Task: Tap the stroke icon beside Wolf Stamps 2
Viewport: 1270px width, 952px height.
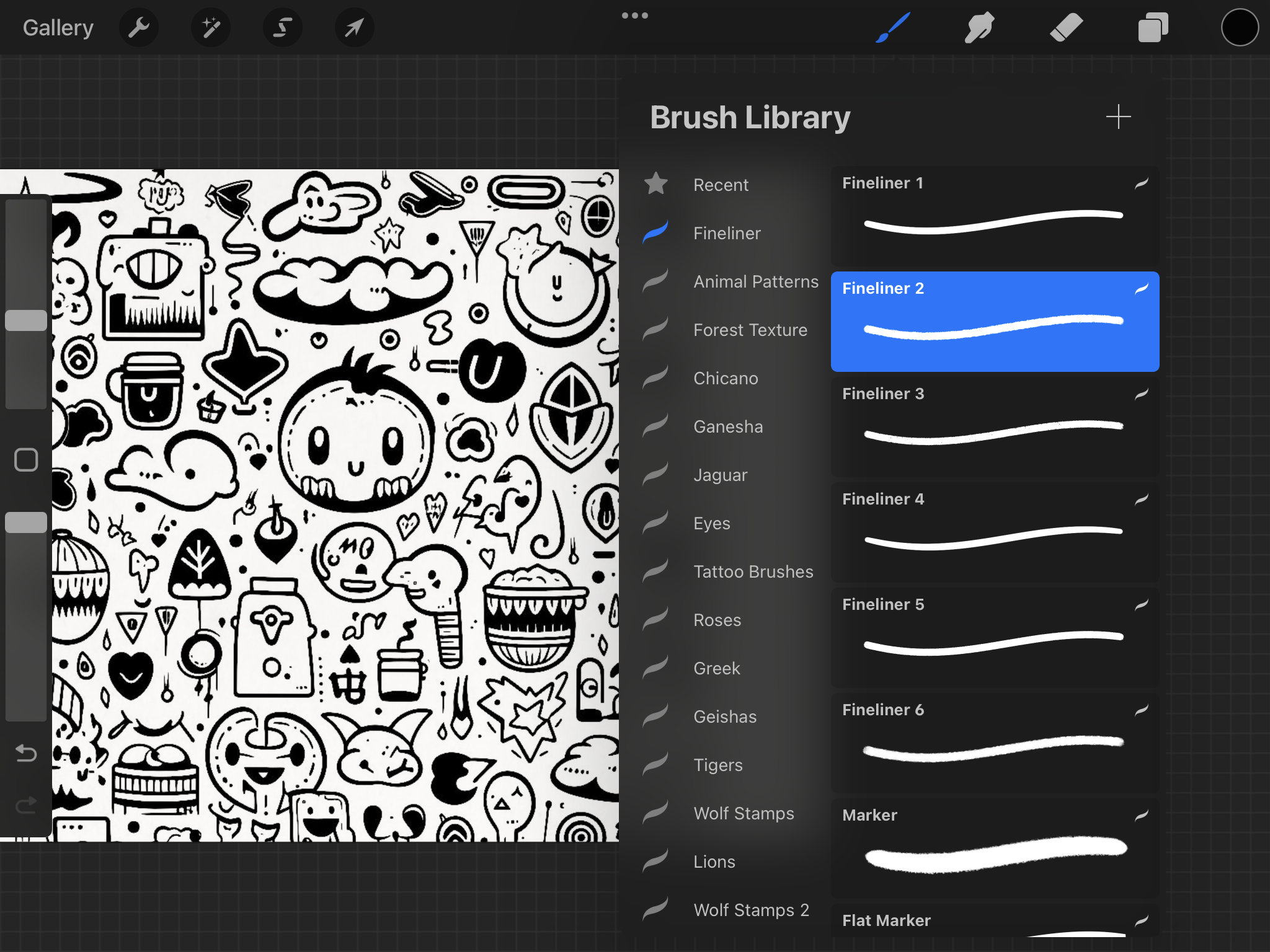Action: (655, 909)
